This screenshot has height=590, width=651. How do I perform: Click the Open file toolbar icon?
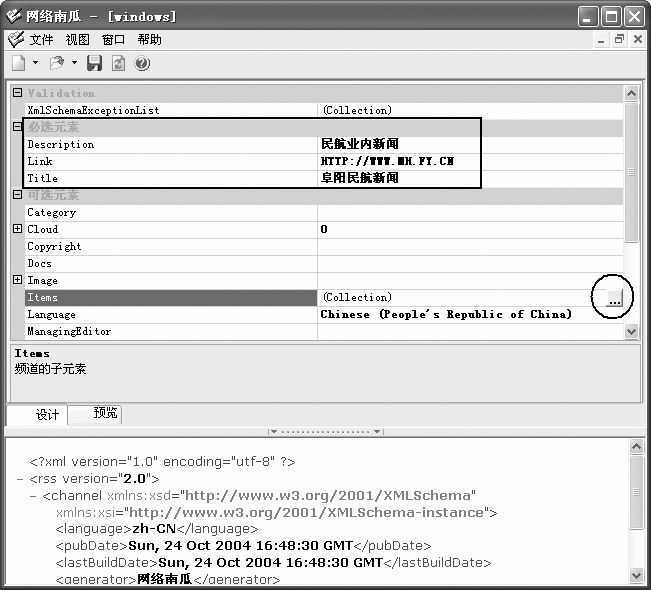pos(57,63)
